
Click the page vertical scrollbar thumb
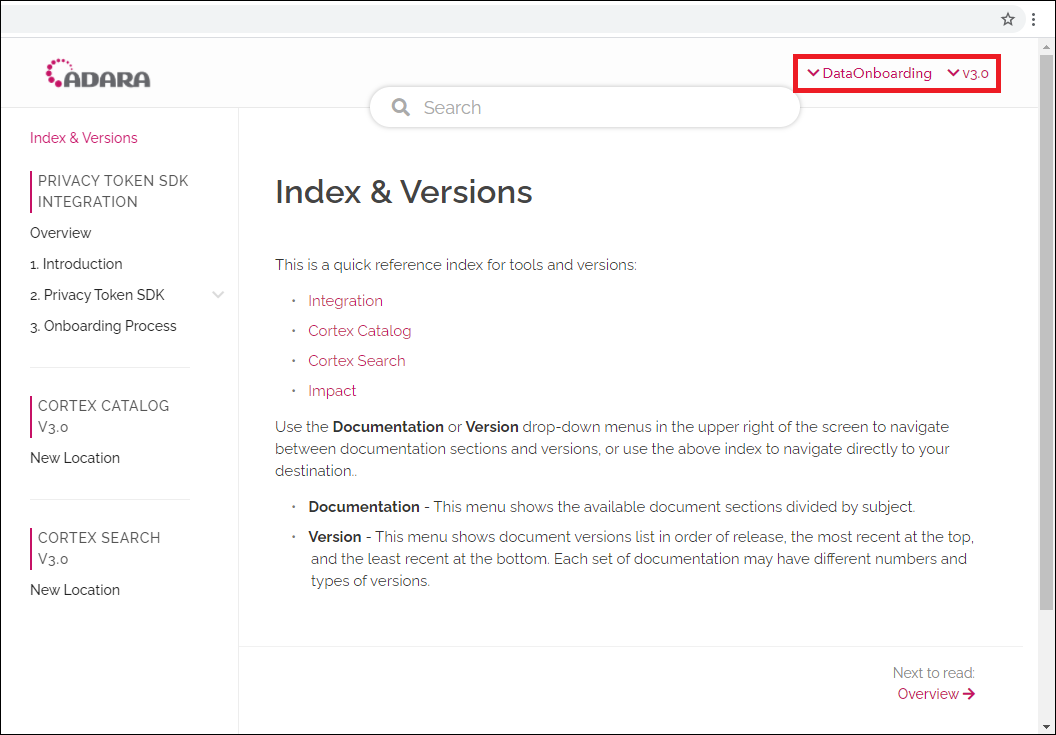(x=1046, y=333)
